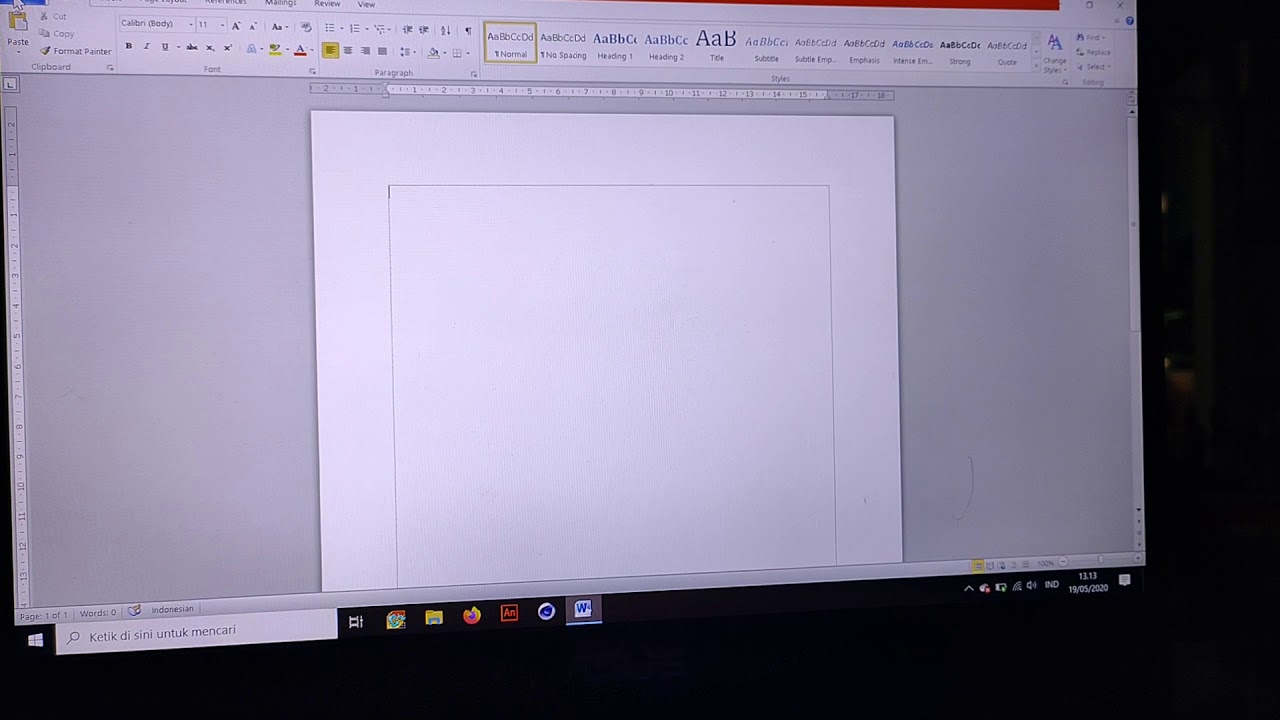Toggle strikethrough formatting
The image size is (1280, 720).
(191, 47)
